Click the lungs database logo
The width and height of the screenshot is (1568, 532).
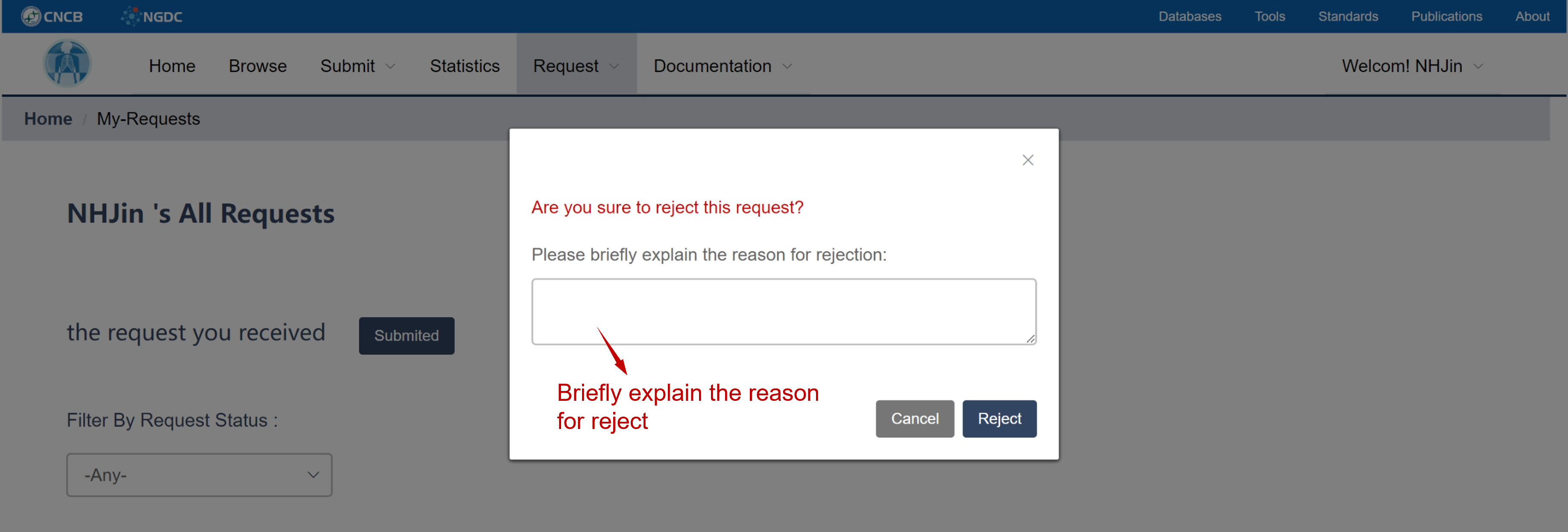click(67, 63)
